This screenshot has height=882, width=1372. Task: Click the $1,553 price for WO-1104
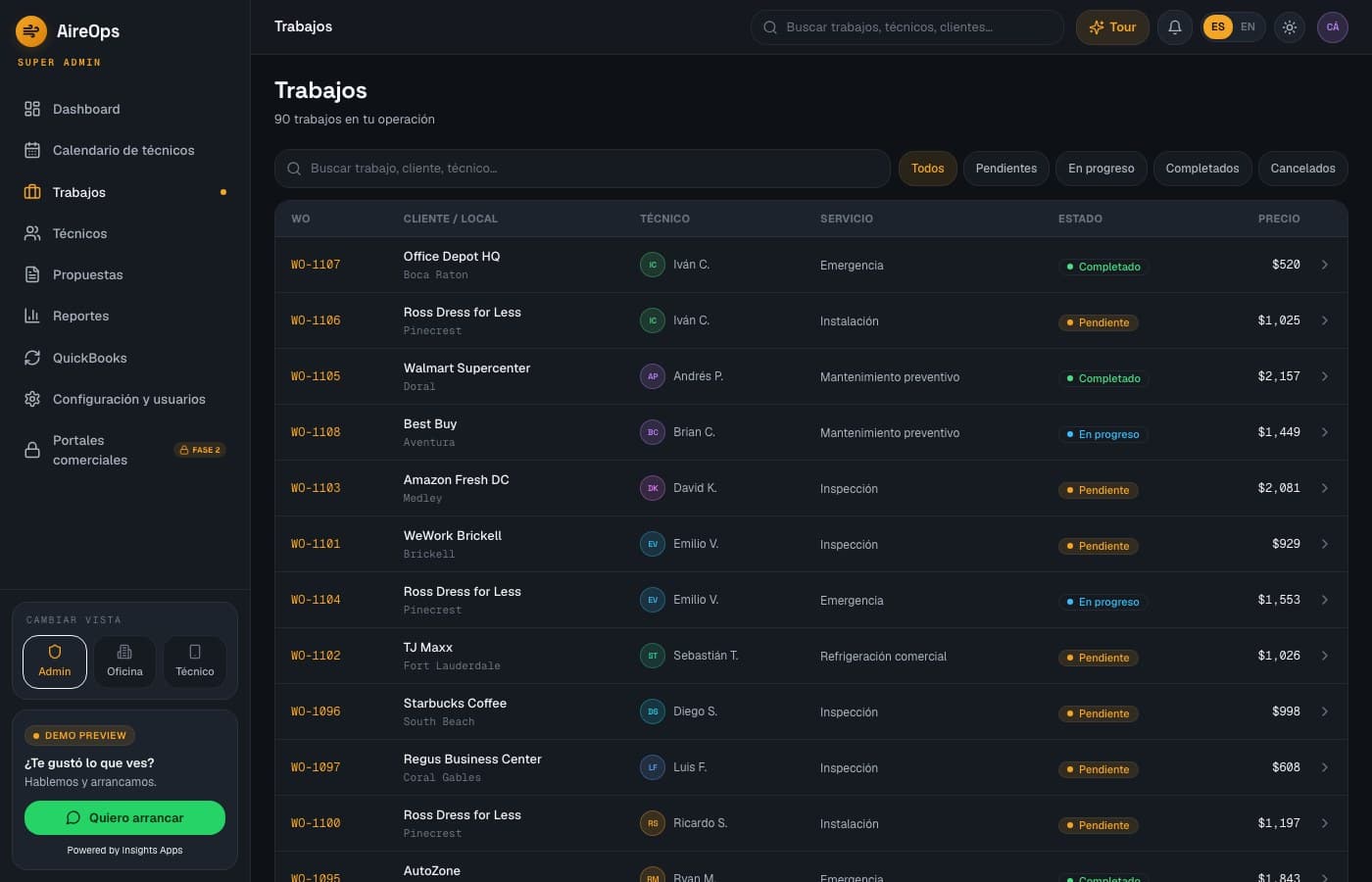(x=1279, y=600)
